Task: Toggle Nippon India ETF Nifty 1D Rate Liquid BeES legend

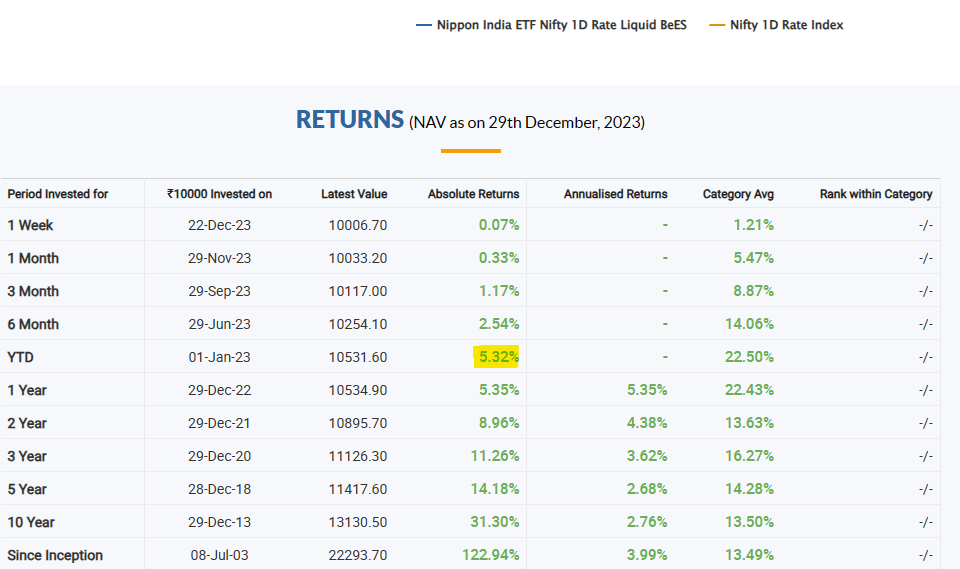Action: (x=551, y=25)
